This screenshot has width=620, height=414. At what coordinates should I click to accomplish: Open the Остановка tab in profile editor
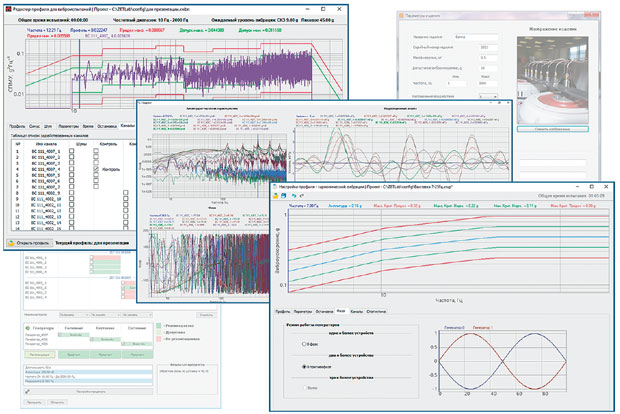[x=107, y=126]
